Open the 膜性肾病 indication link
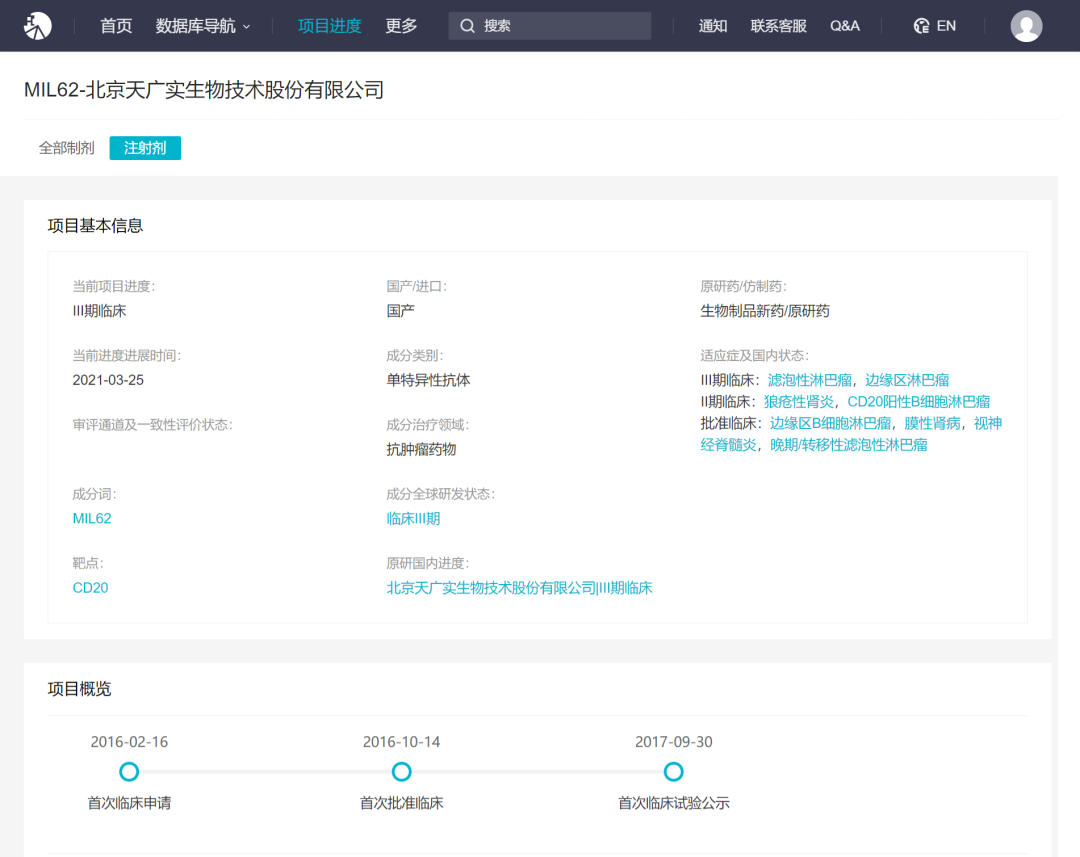1080x857 pixels. (x=932, y=423)
